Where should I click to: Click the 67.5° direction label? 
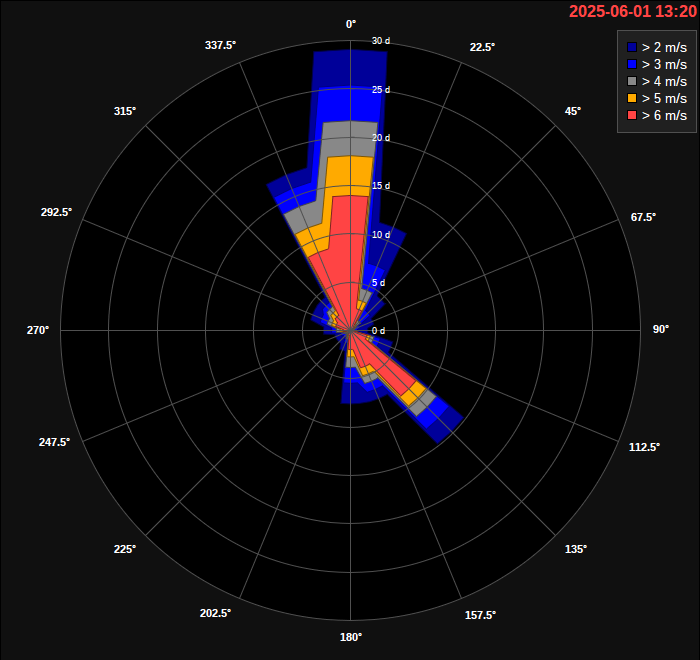point(643,217)
